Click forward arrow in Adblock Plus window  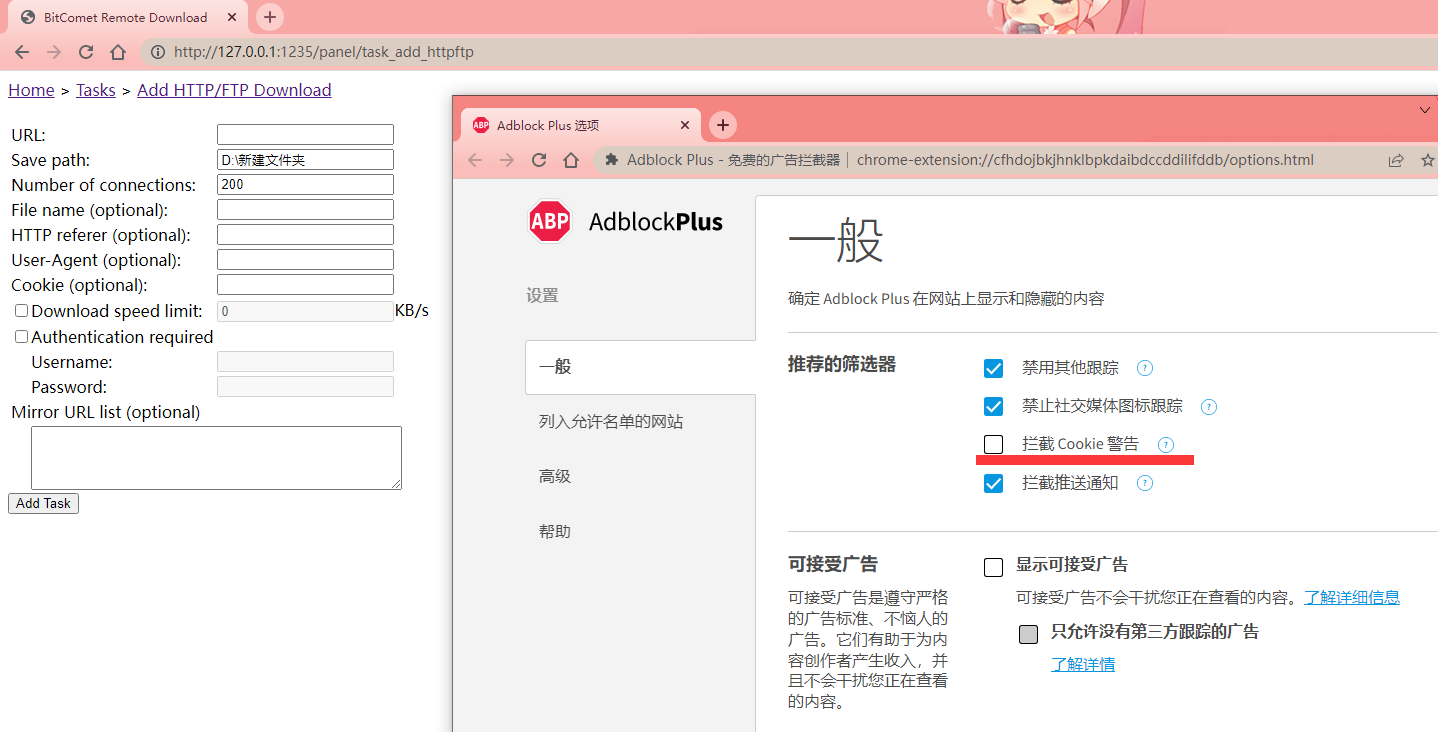pyautogui.click(x=507, y=160)
